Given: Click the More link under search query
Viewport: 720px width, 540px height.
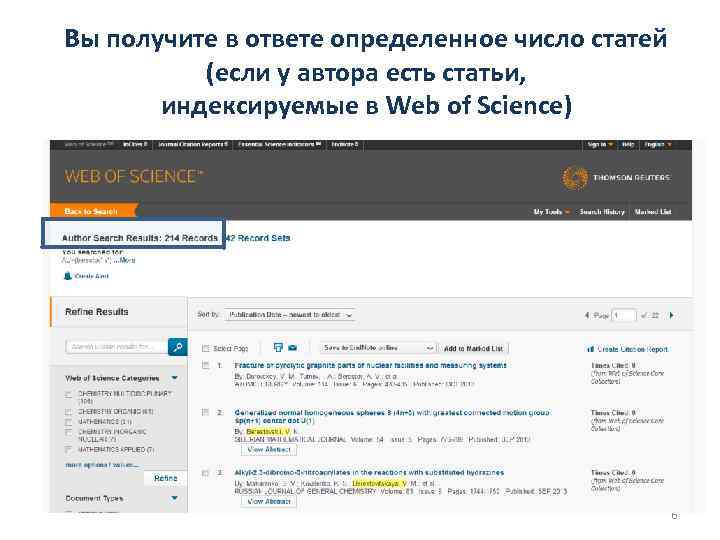Looking at the screenshot, I should (x=125, y=260).
